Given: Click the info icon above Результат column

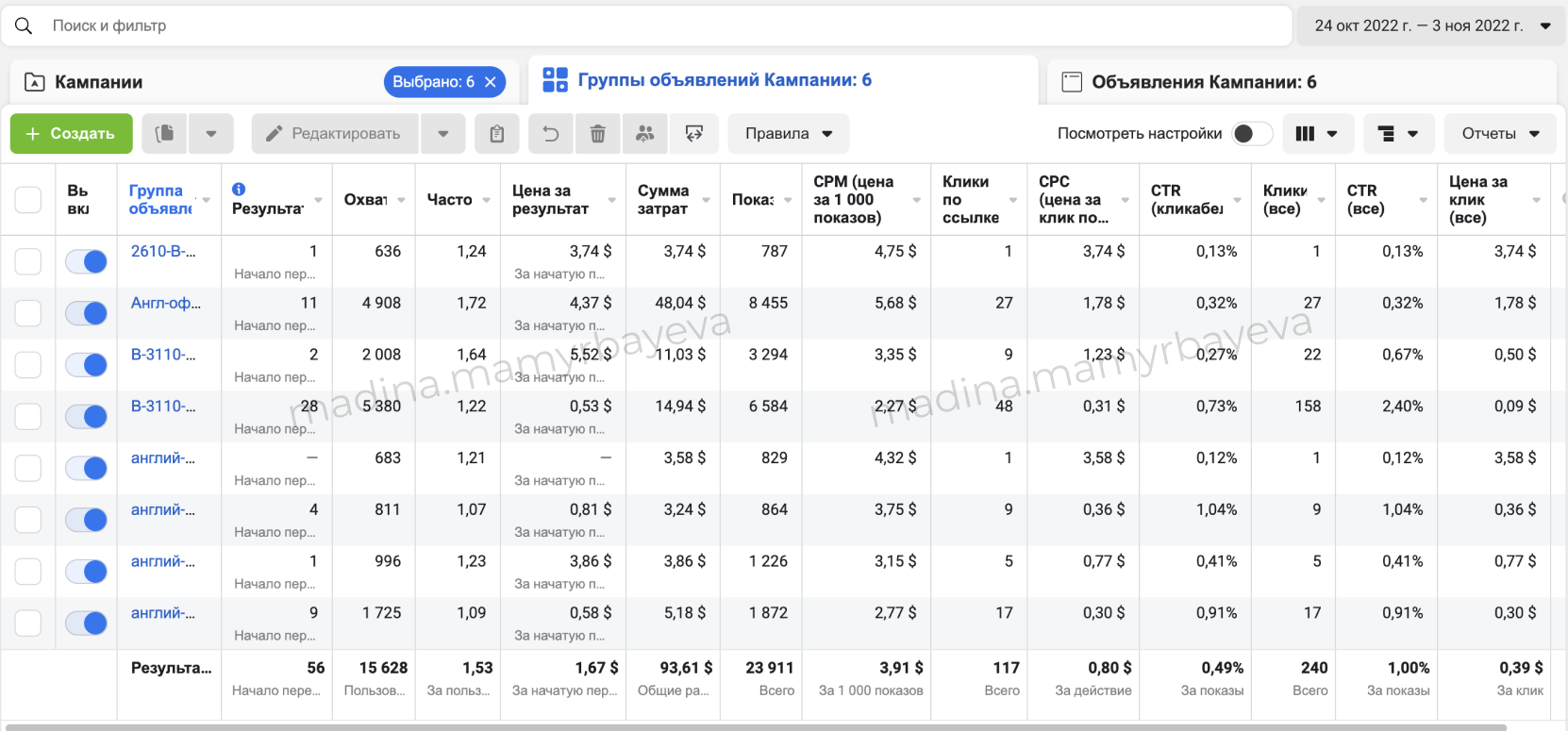Looking at the screenshot, I should pyautogui.click(x=239, y=189).
